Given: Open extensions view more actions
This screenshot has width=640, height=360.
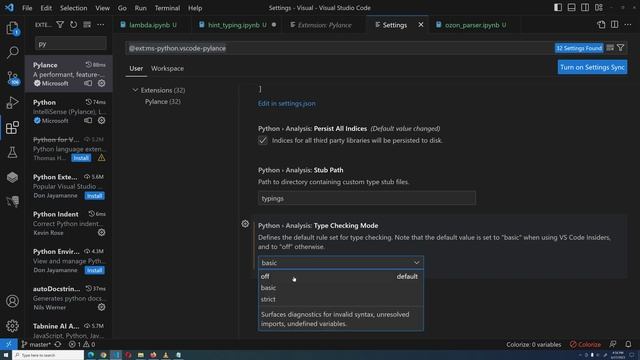Looking at the screenshot, I should (x=100, y=25).
